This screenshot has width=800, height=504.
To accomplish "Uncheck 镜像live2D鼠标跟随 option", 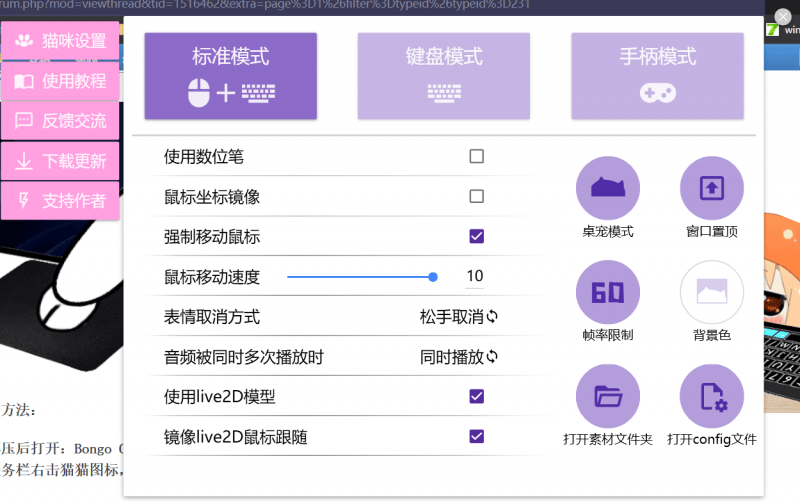I will (x=477, y=436).
